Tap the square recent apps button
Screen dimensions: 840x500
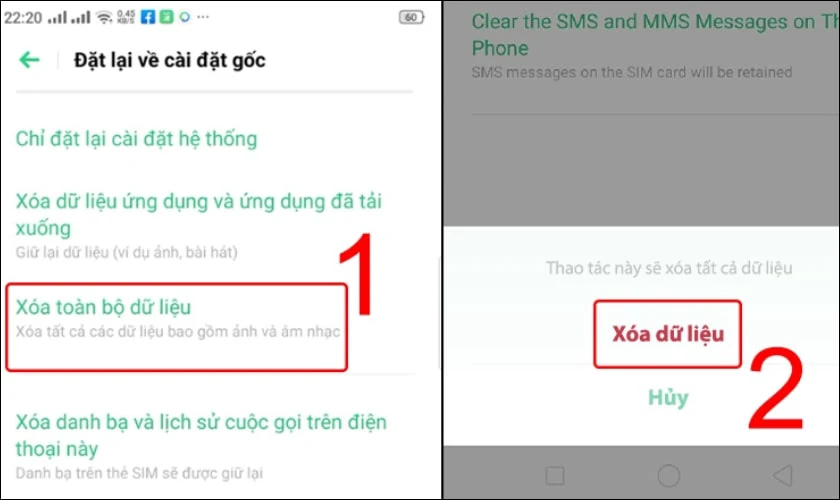pyautogui.click(x=555, y=475)
